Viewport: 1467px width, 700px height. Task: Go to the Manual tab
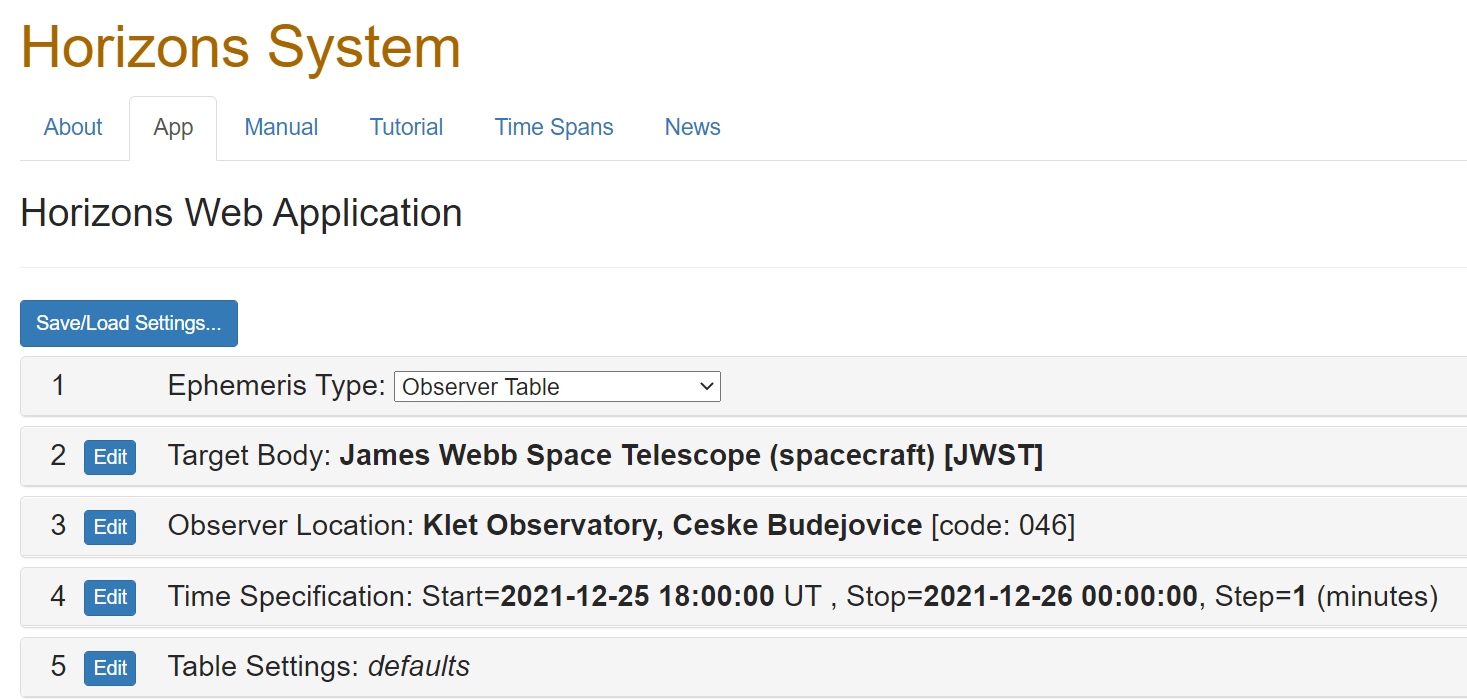[281, 128]
